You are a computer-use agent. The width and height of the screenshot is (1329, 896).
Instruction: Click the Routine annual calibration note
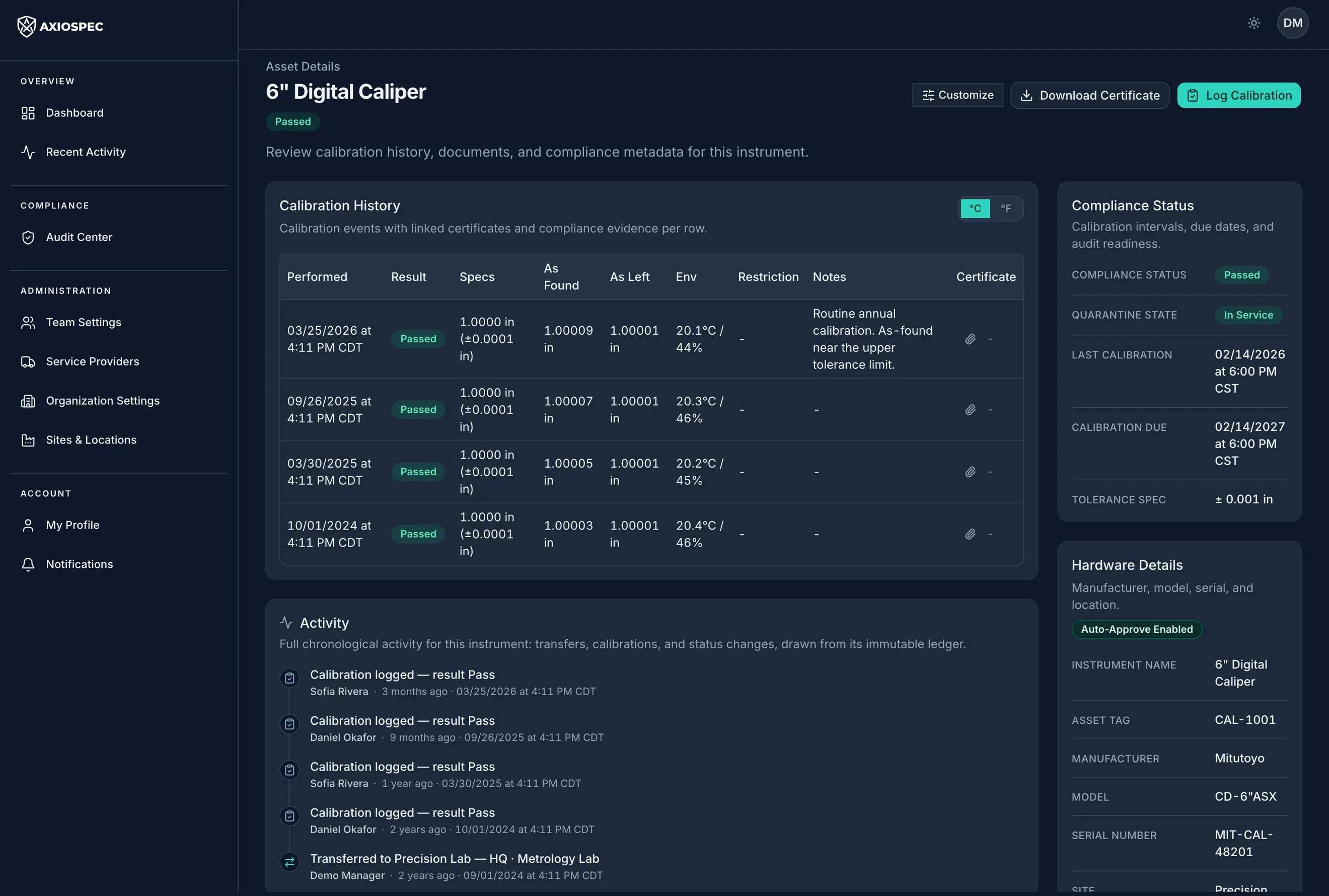(x=872, y=339)
